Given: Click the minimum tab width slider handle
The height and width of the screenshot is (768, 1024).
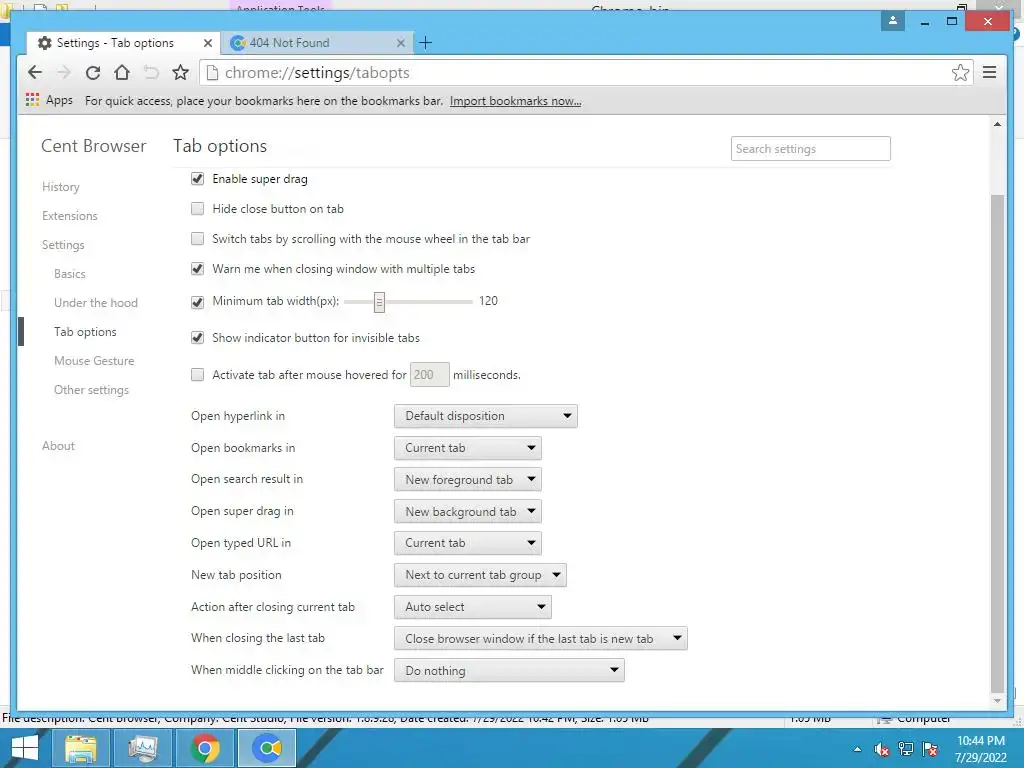Looking at the screenshot, I should [x=379, y=302].
